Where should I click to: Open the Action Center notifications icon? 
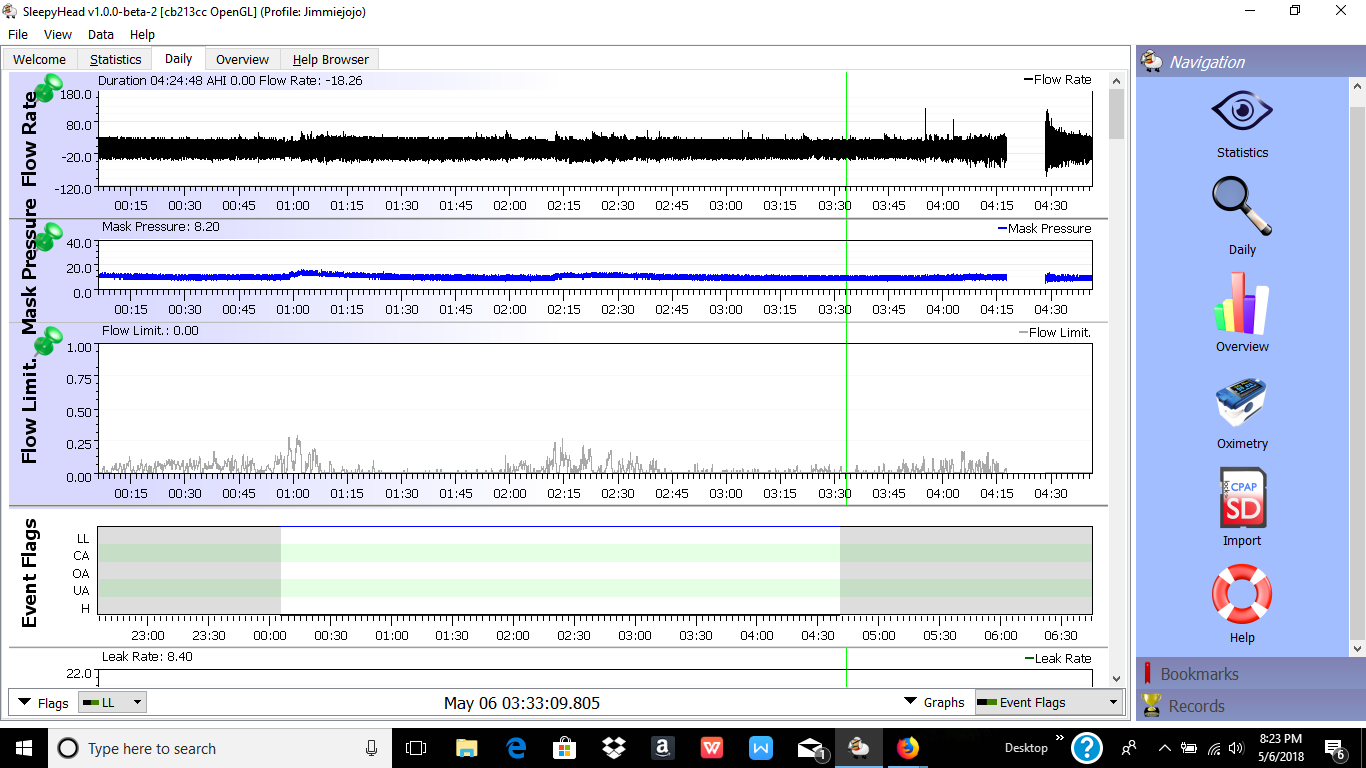tap(1334, 748)
